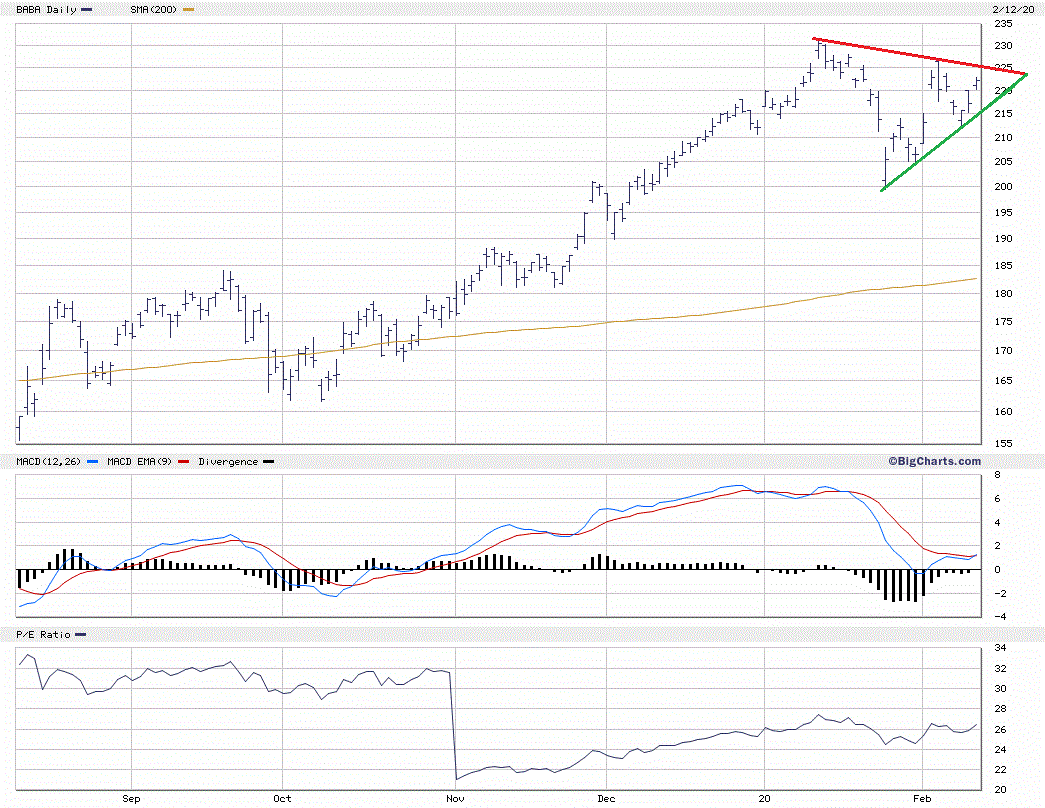Select the "Divergence" legend label
This screenshot has height=808, width=1045.
click(x=228, y=461)
